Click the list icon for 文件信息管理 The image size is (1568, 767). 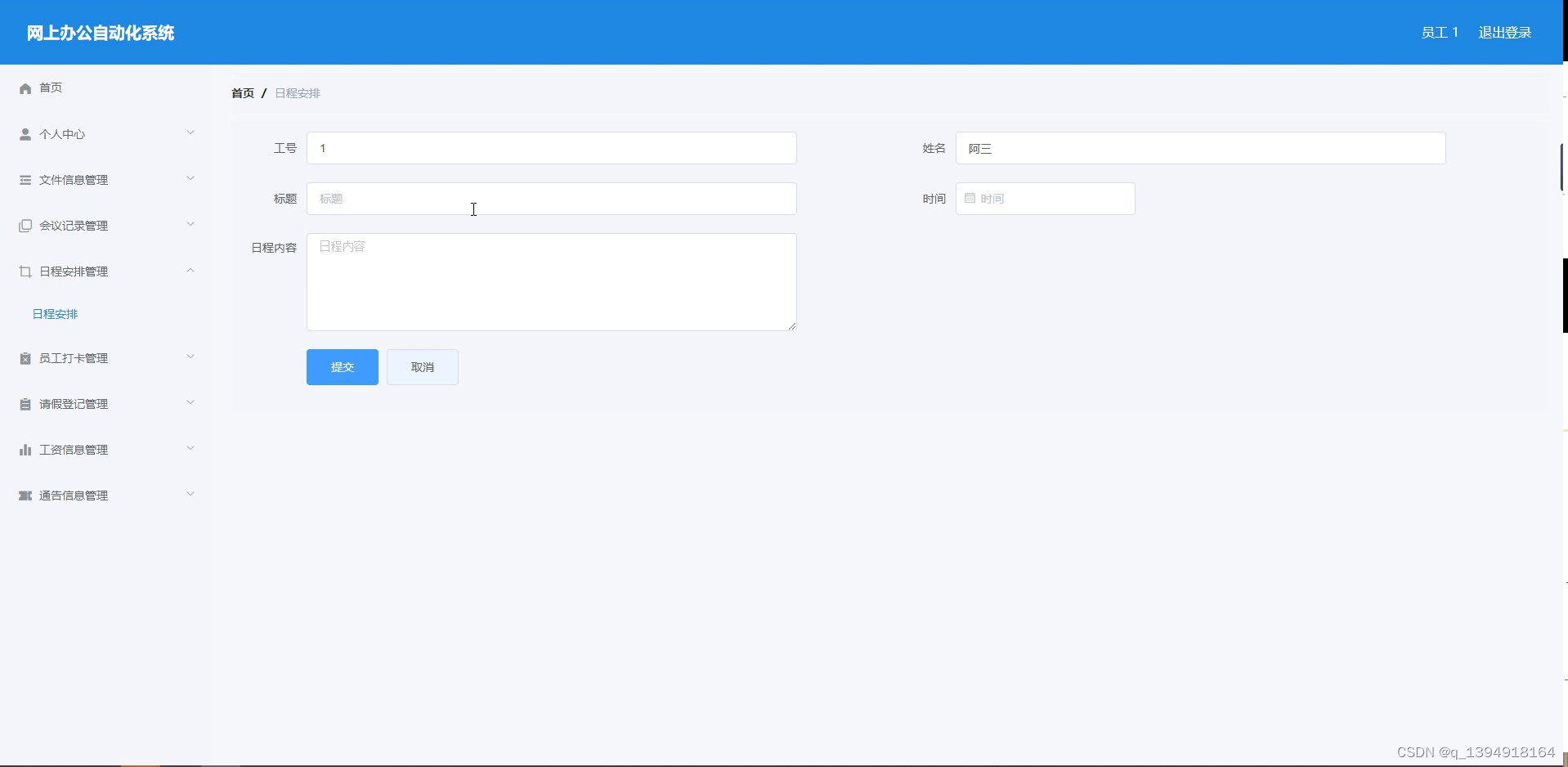pyautogui.click(x=25, y=180)
